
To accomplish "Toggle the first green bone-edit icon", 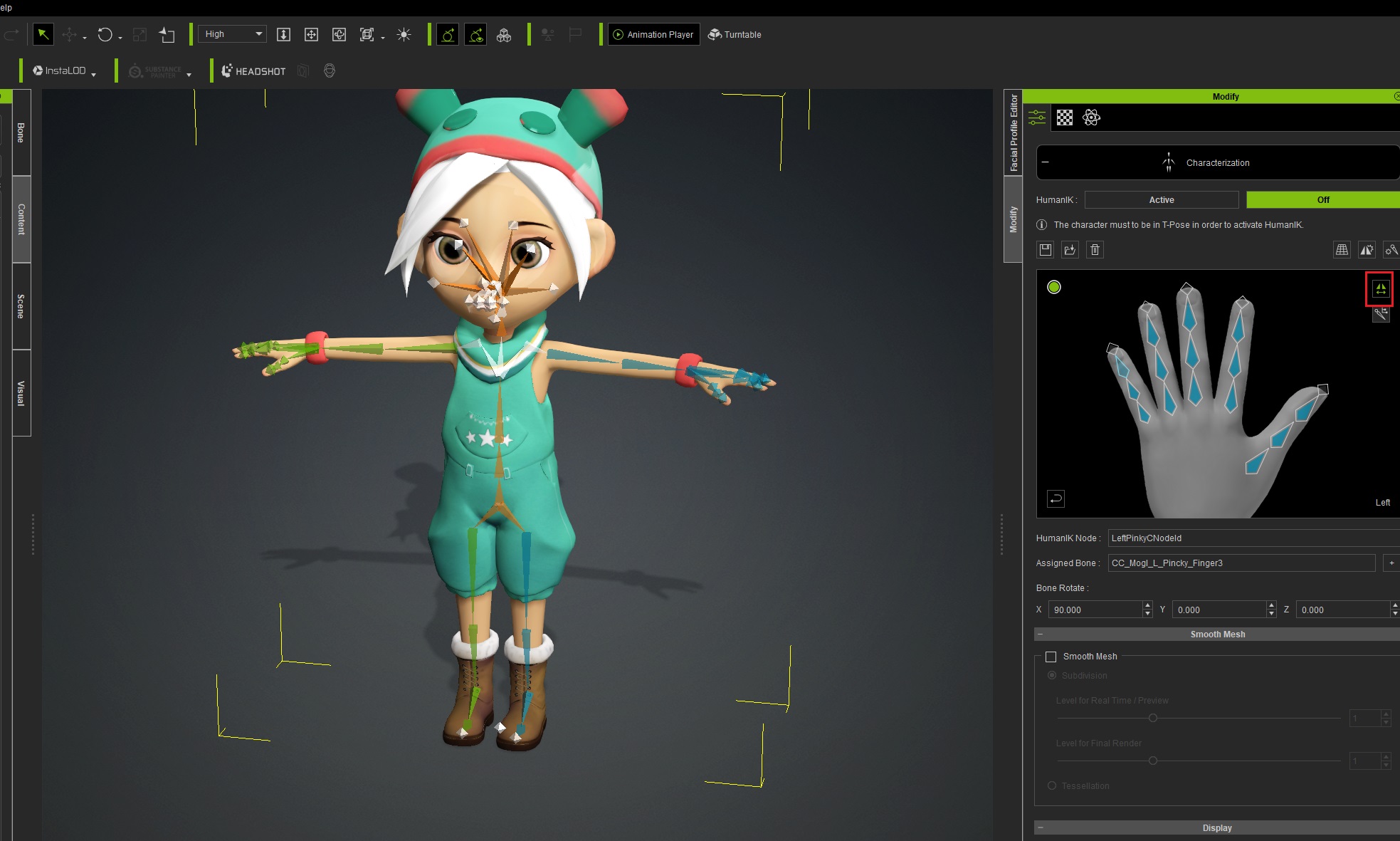I will point(448,34).
